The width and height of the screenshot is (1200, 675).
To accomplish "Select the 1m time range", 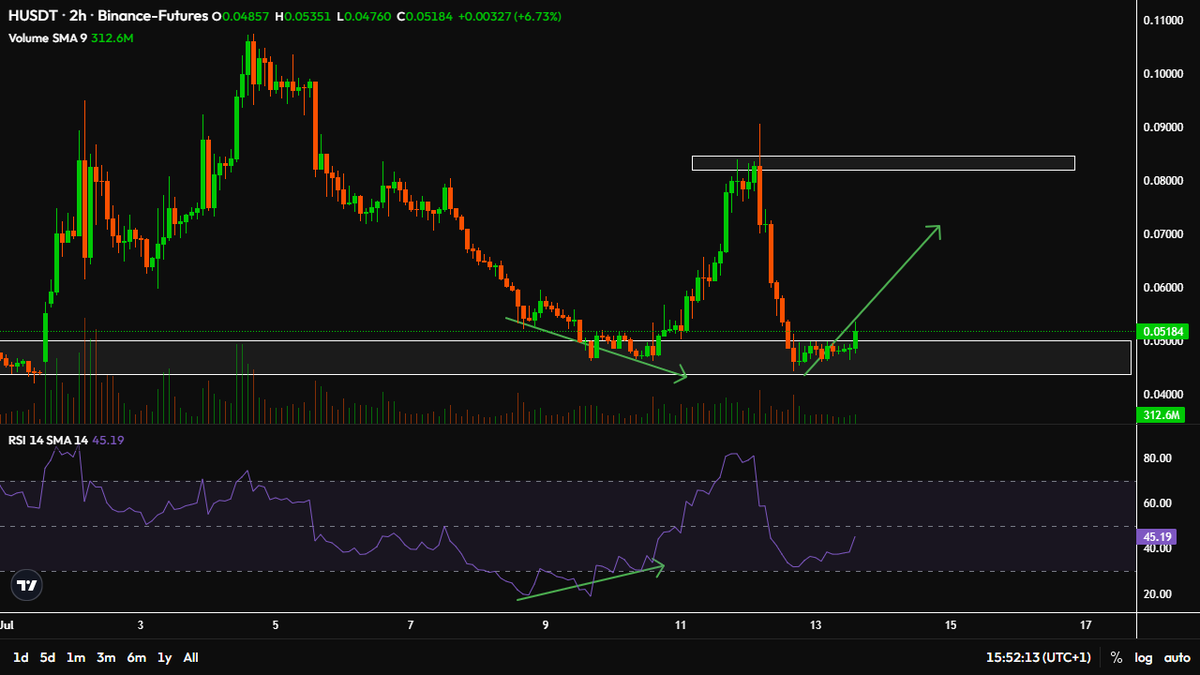I will [76, 657].
